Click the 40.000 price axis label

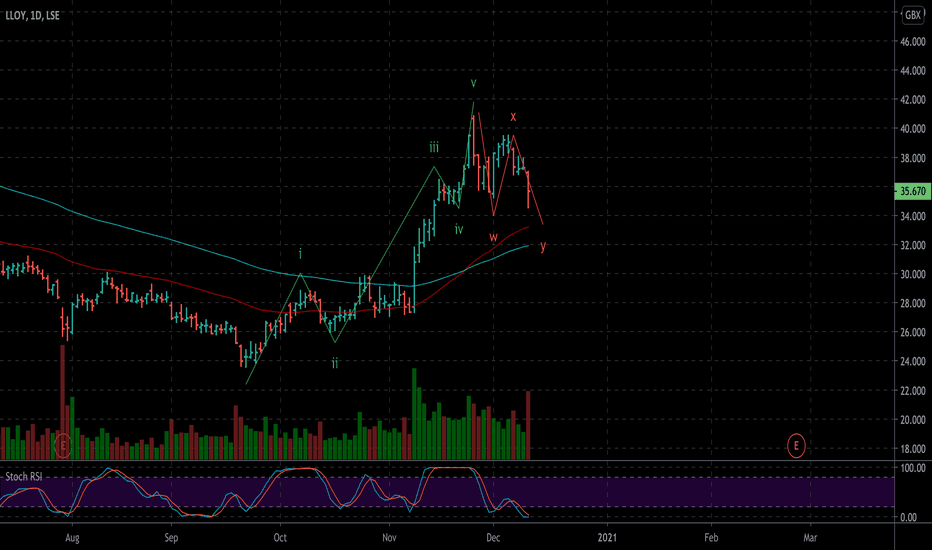coord(912,128)
